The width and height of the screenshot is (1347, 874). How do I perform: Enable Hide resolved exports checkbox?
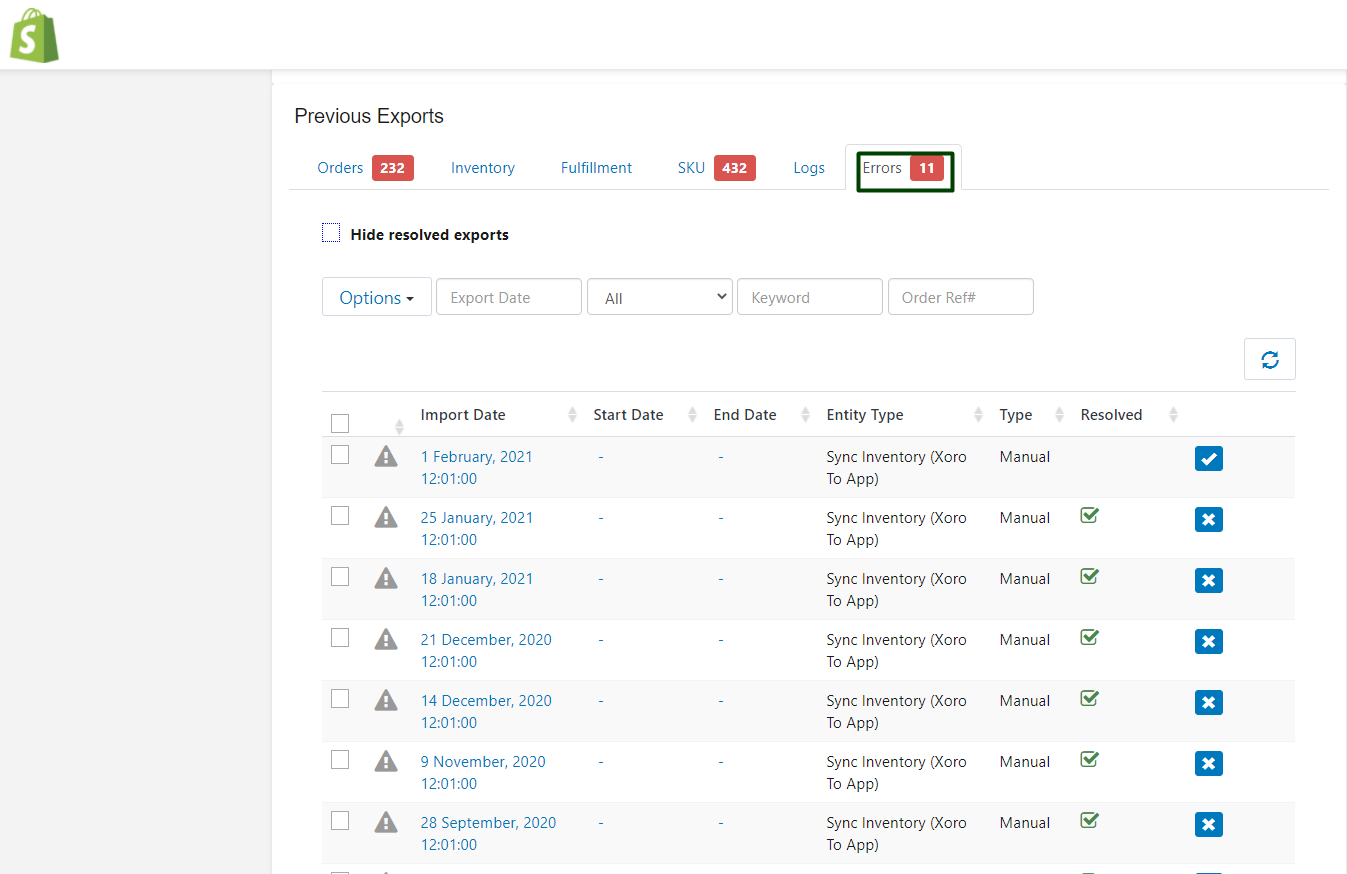coord(331,234)
